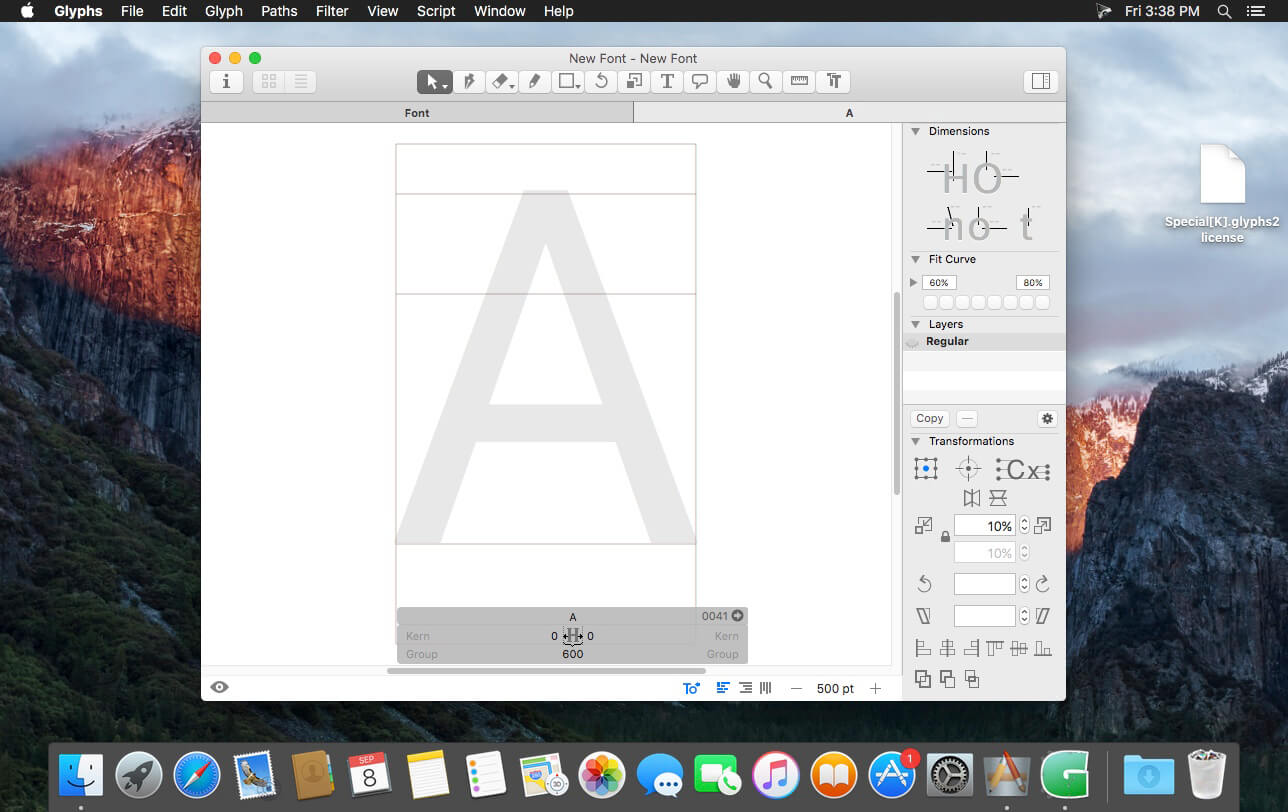1288x812 pixels.
Task: Collapse the Dimensions section
Action: pos(915,132)
